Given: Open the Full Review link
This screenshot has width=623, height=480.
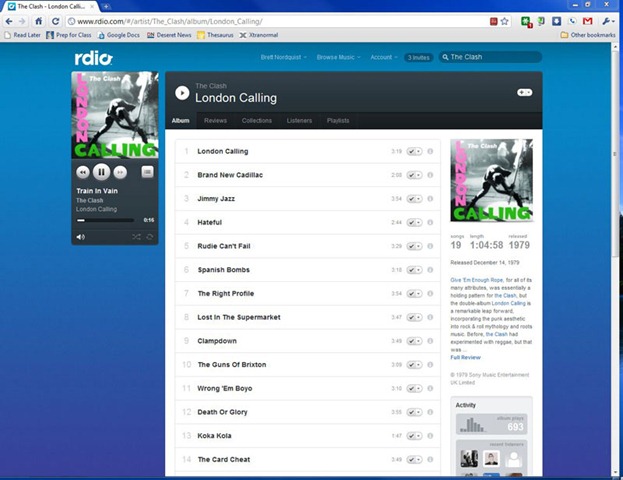Looking at the screenshot, I should (466, 357).
